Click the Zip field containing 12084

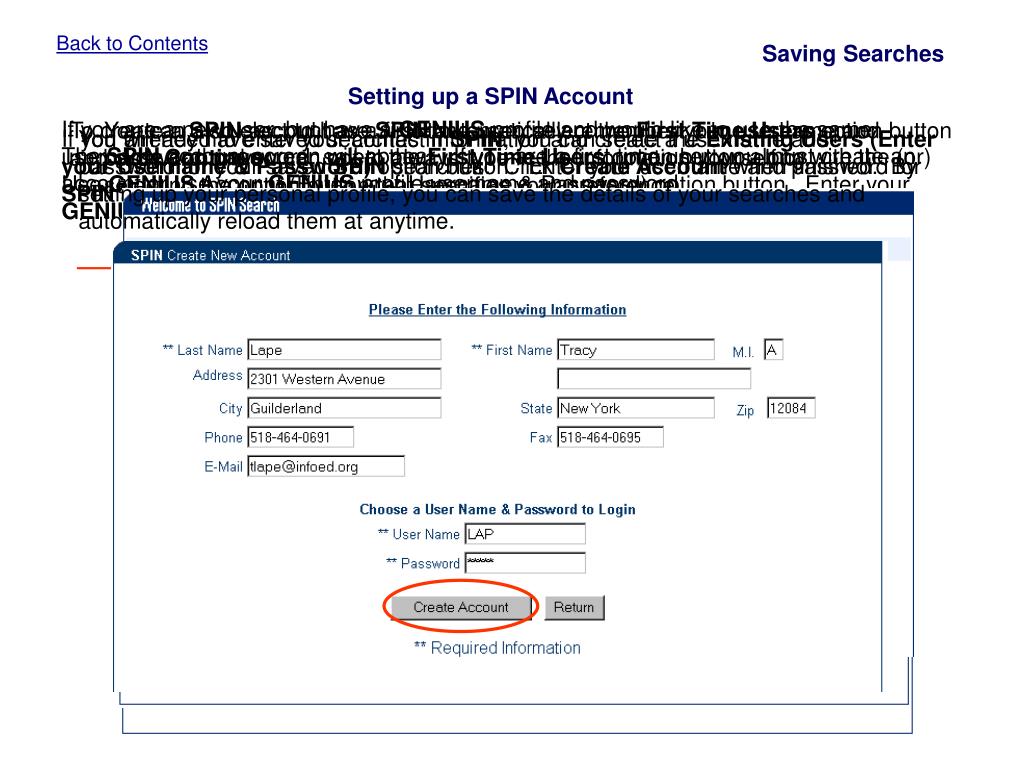coord(790,408)
